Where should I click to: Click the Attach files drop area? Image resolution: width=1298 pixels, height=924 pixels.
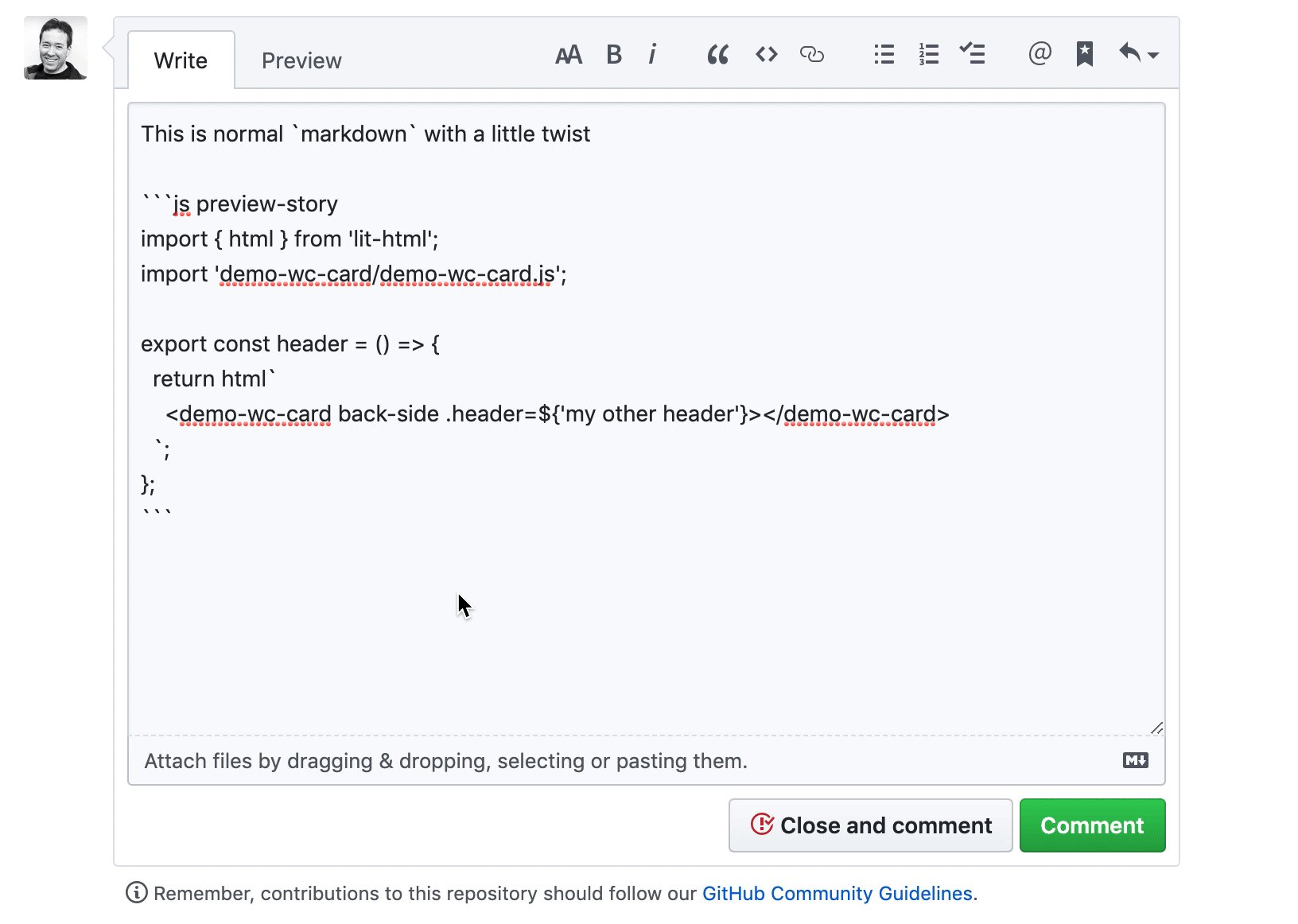[x=646, y=760]
